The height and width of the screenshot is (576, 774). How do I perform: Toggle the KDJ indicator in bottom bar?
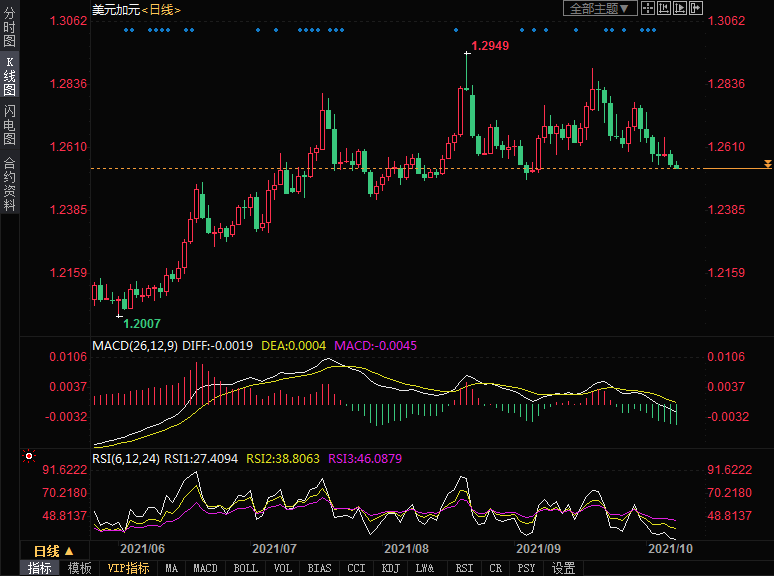(390, 568)
